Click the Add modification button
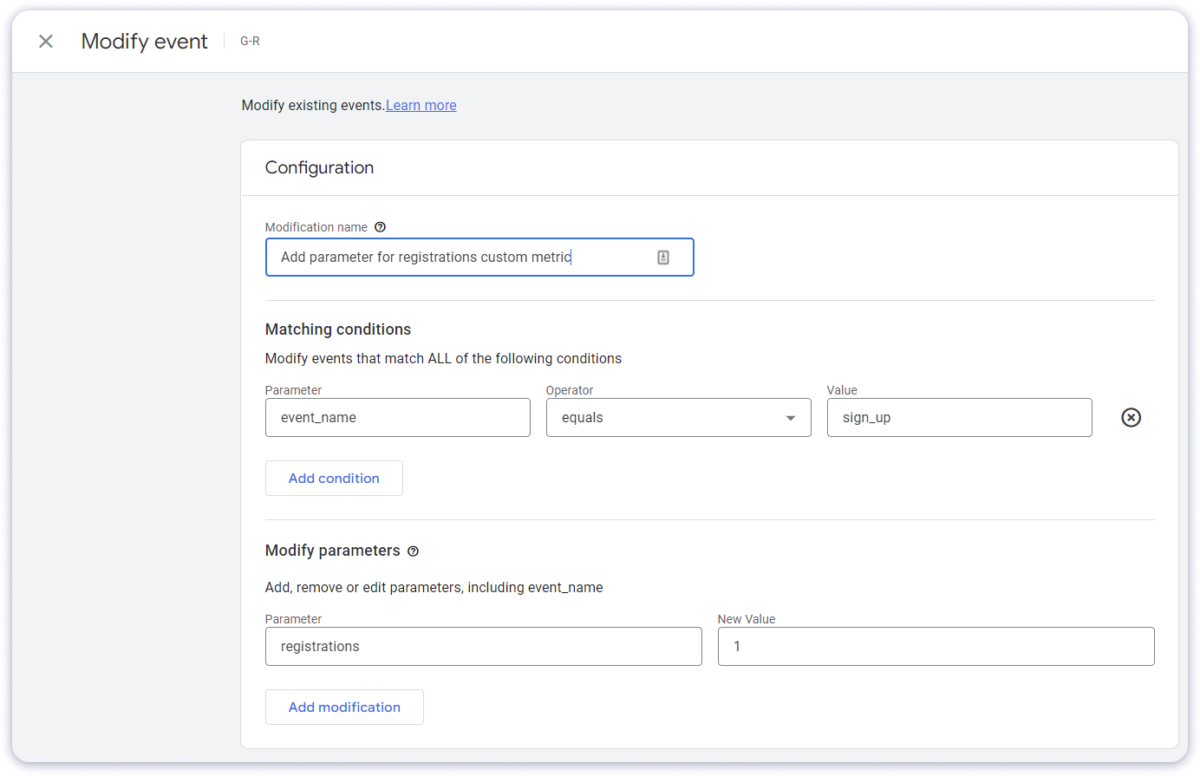This screenshot has height=776, width=1200. 344,707
